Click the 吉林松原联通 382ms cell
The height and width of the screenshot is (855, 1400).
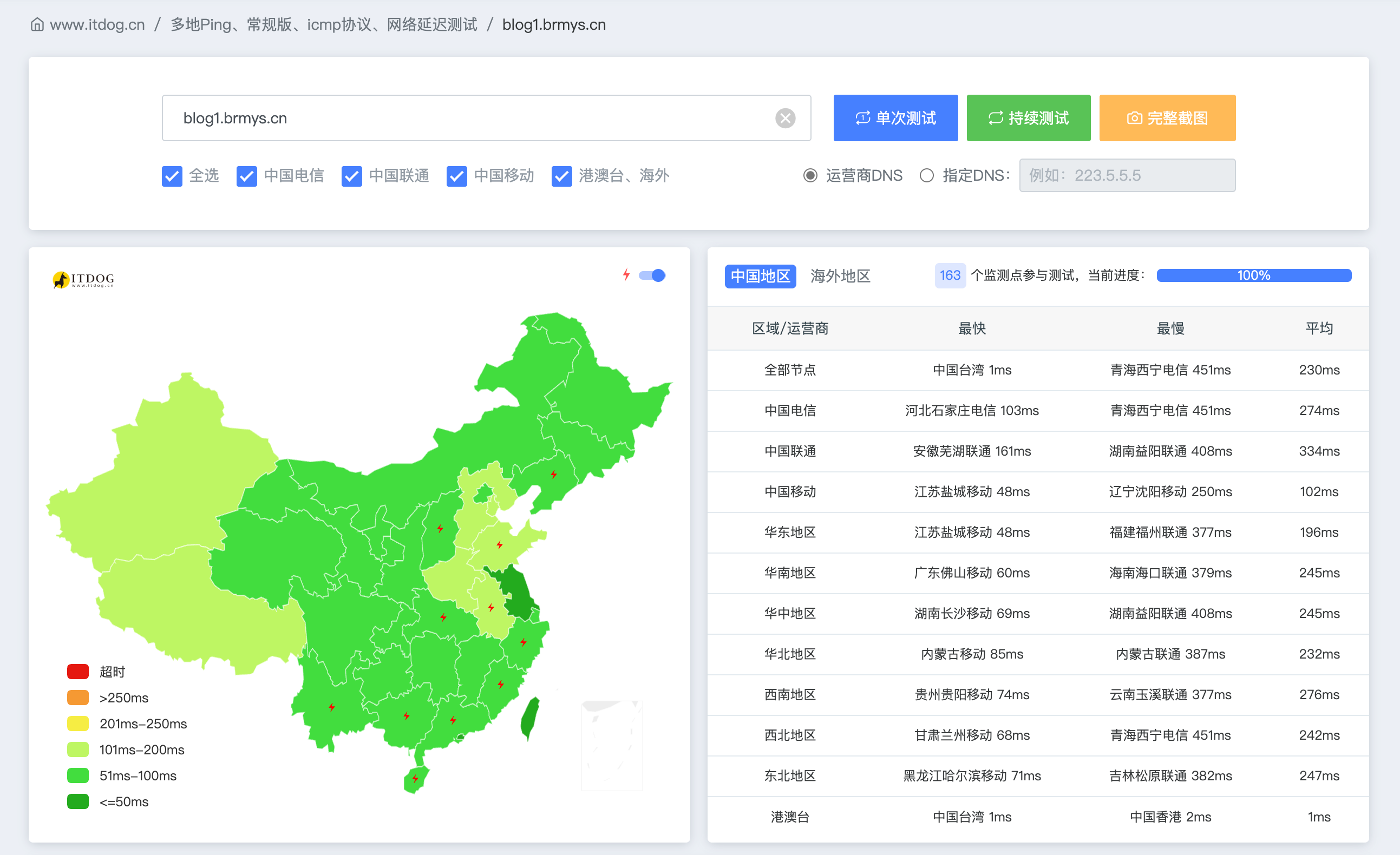[x=1170, y=776]
